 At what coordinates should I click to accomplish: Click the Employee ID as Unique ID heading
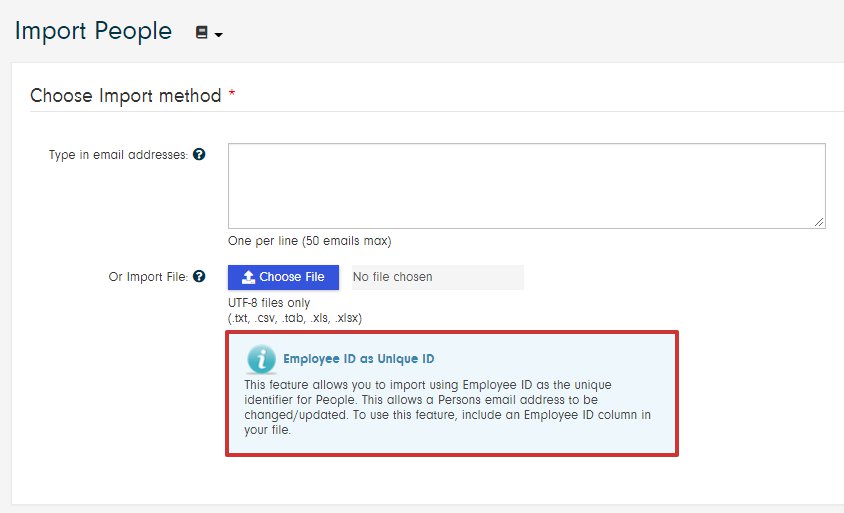[358, 359]
